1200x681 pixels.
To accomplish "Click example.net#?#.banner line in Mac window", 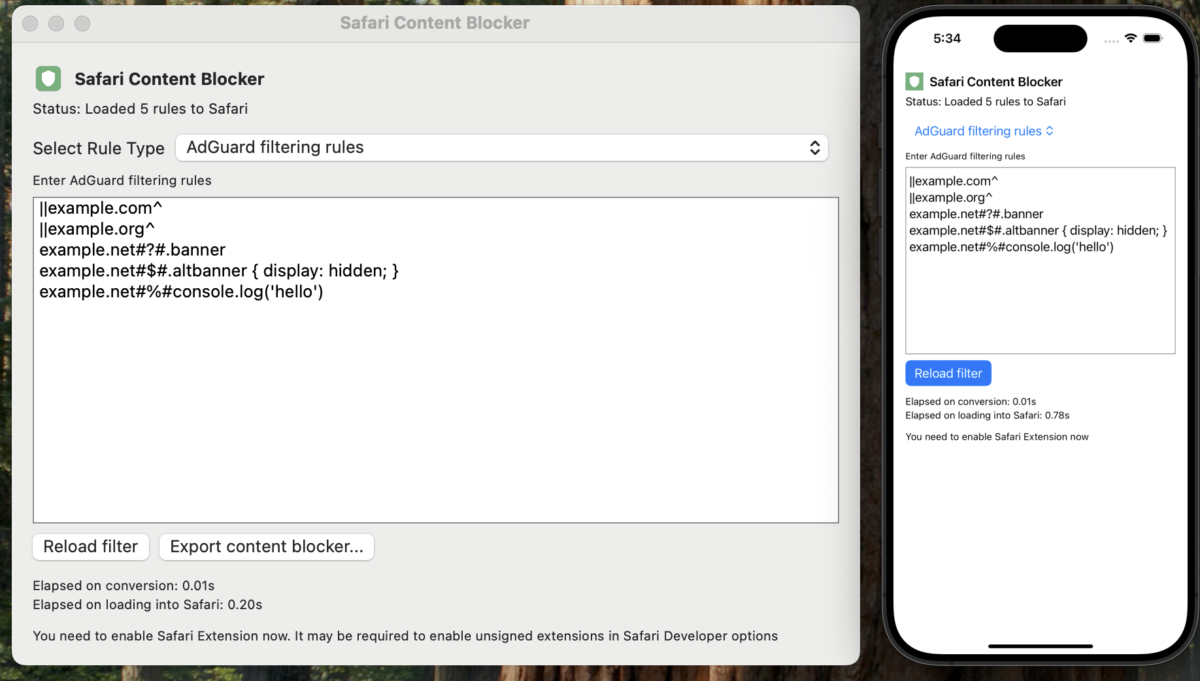I will pyautogui.click(x=132, y=250).
